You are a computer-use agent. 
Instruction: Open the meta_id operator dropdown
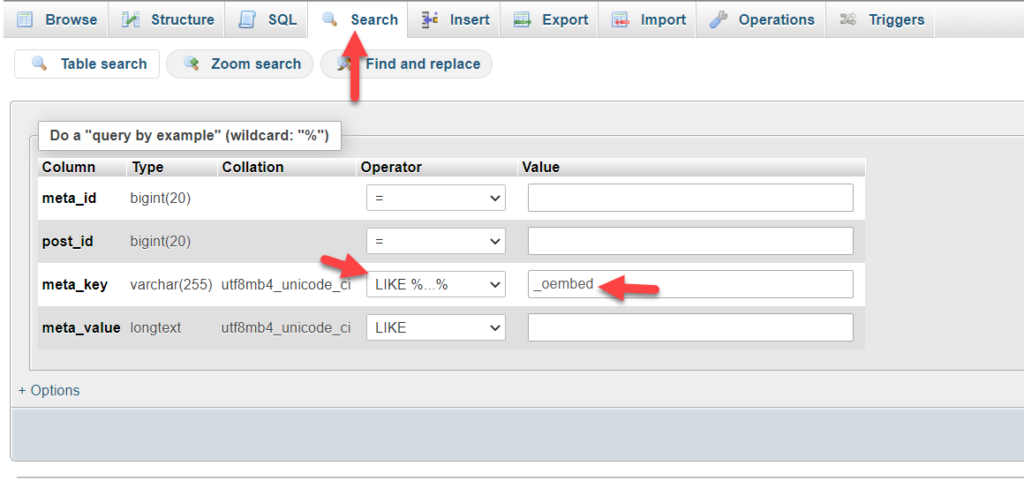(436, 198)
